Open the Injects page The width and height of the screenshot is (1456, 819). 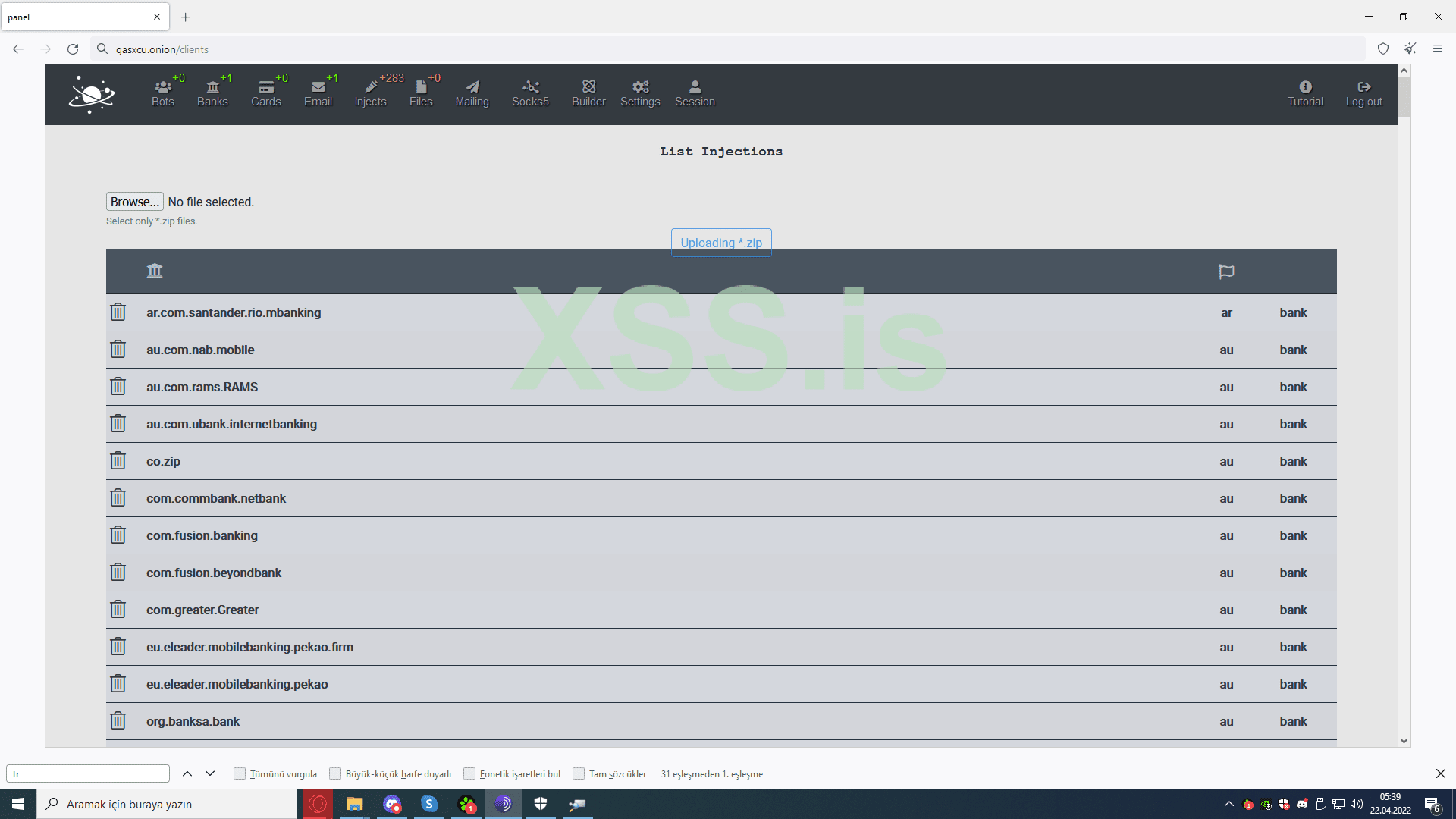click(x=370, y=93)
